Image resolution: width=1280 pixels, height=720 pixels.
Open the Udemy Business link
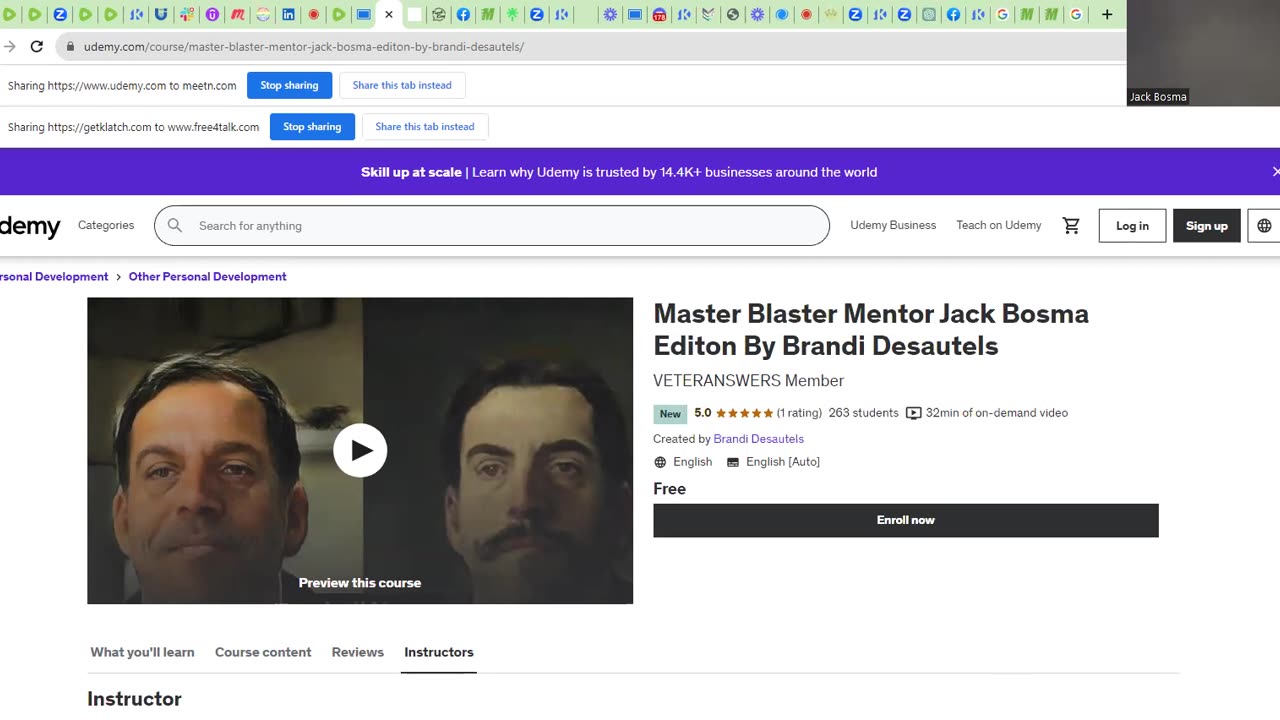point(893,226)
